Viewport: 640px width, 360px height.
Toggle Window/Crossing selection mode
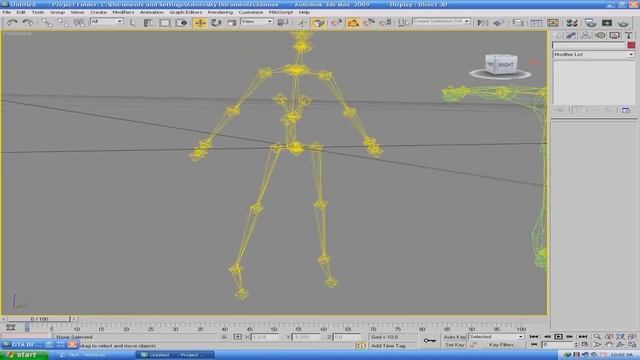[182, 22]
